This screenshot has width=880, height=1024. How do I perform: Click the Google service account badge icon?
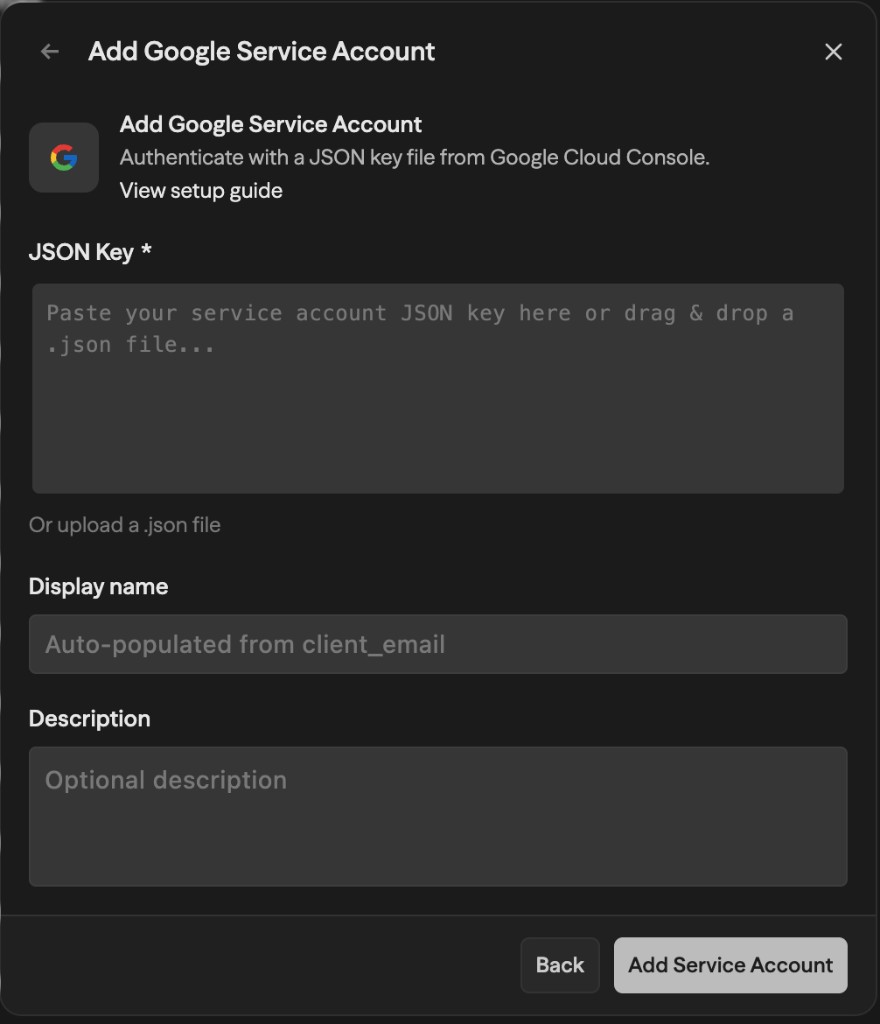pyautogui.click(x=63, y=157)
